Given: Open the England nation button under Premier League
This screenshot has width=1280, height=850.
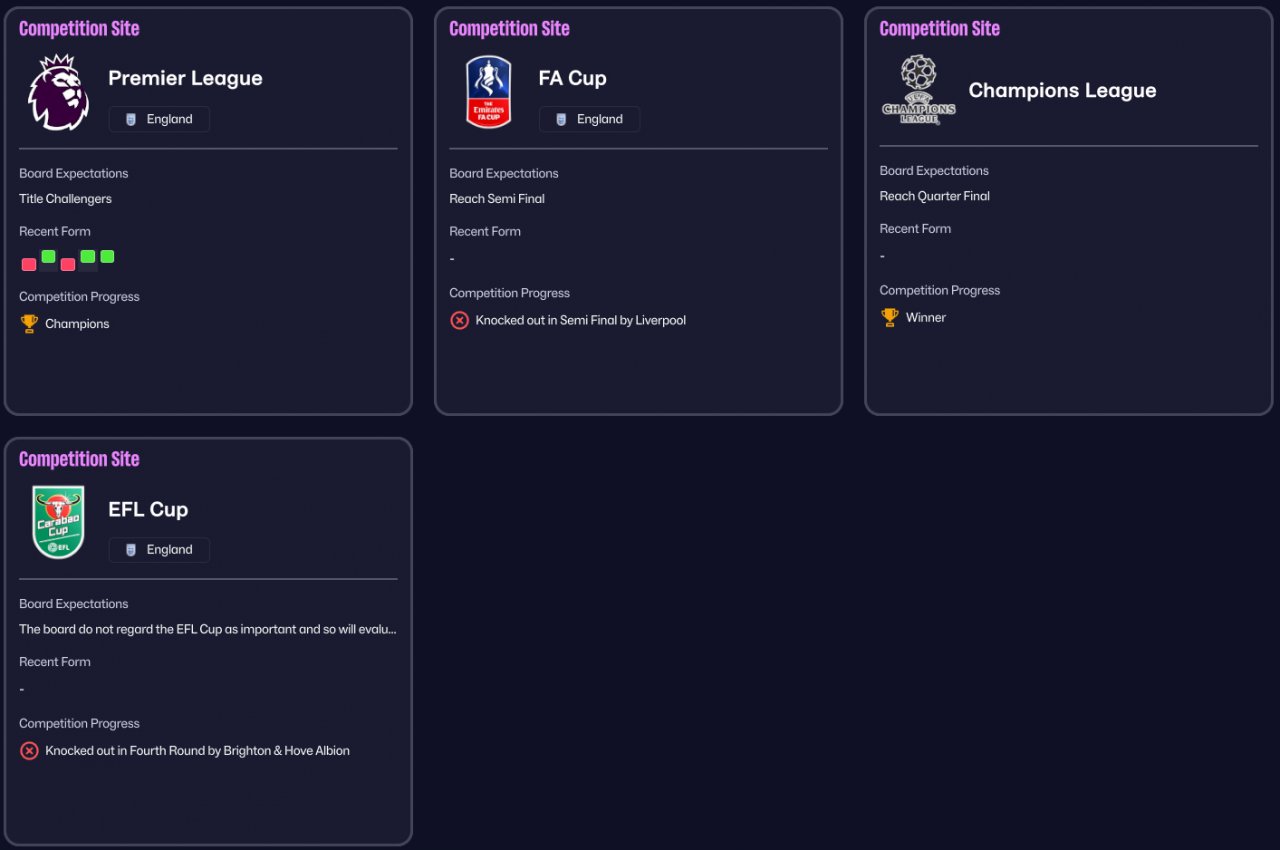Looking at the screenshot, I should click(159, 119).
